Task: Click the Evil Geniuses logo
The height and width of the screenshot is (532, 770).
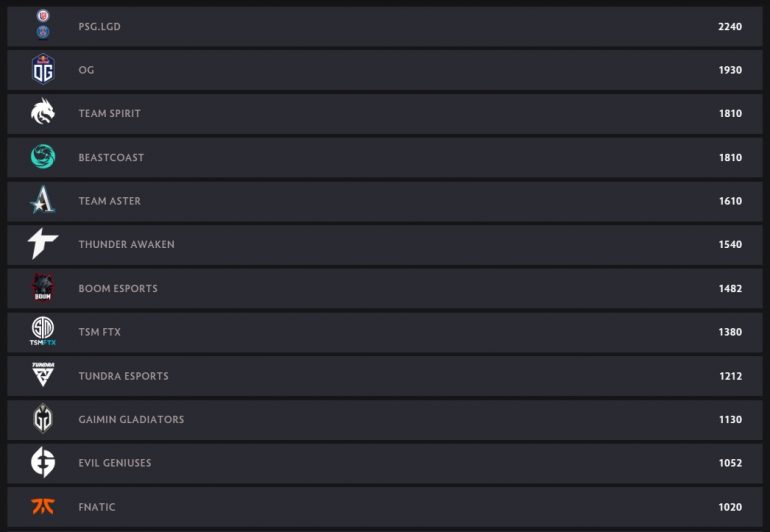Action: 43,463
